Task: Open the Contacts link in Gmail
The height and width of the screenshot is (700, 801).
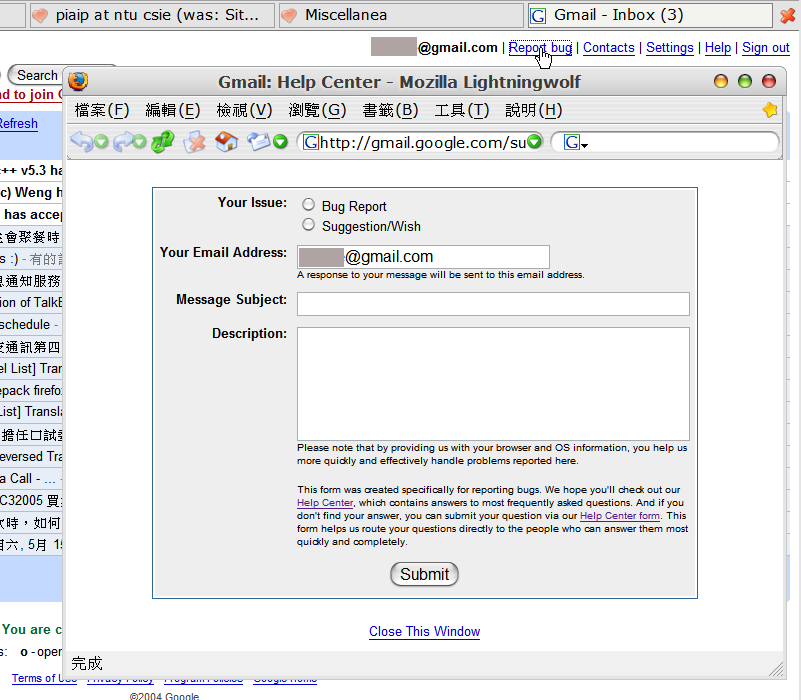Action: [609, 48]
